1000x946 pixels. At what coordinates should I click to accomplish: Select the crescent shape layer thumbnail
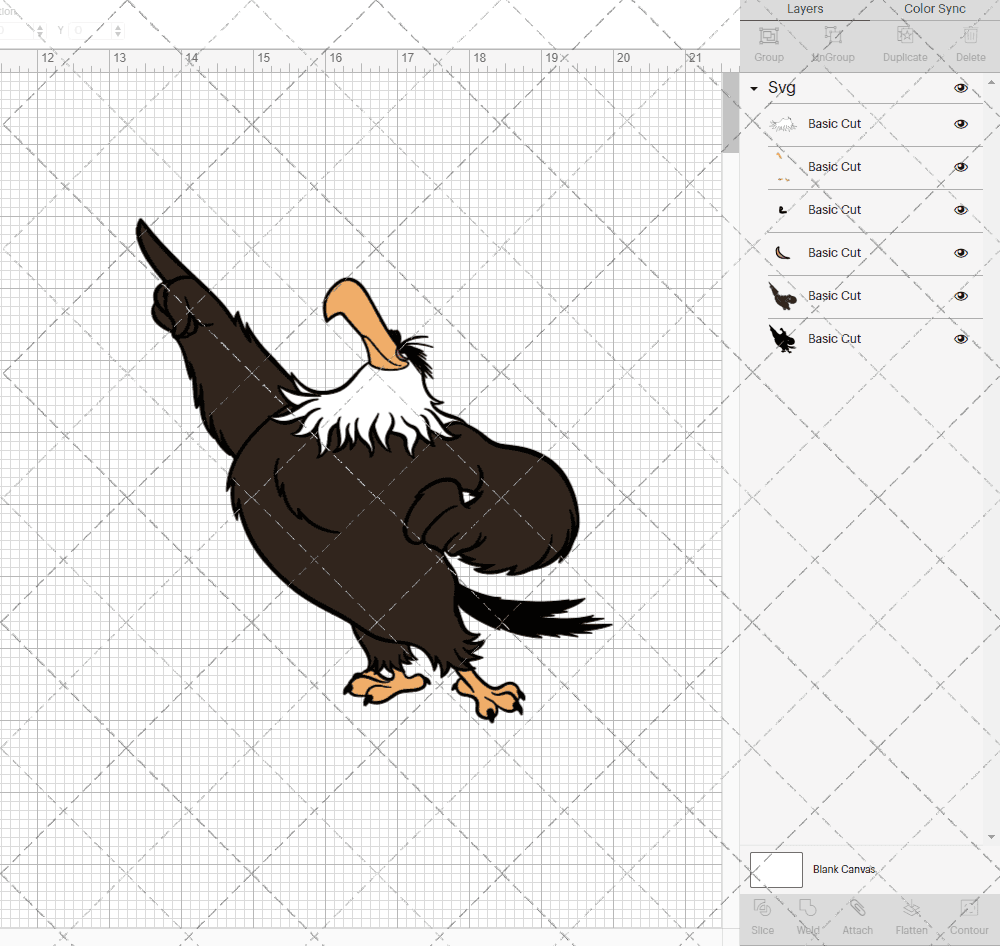click(x=783, y=253)
